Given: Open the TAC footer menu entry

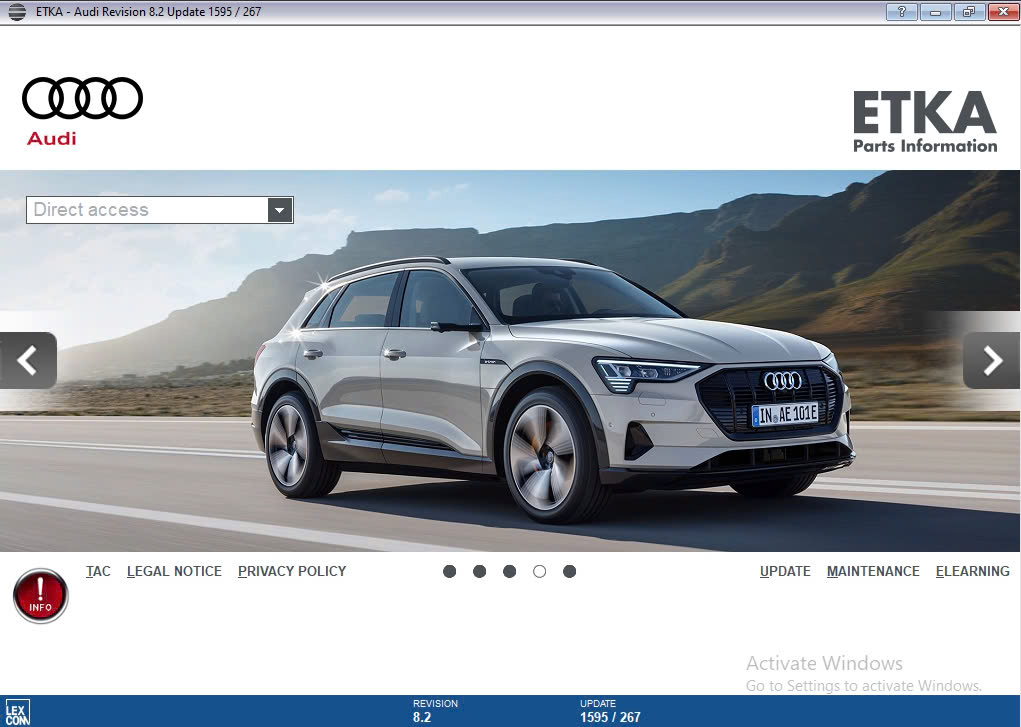Looking at the screenshot, I should pyautogui.click(x=98, y=571).
